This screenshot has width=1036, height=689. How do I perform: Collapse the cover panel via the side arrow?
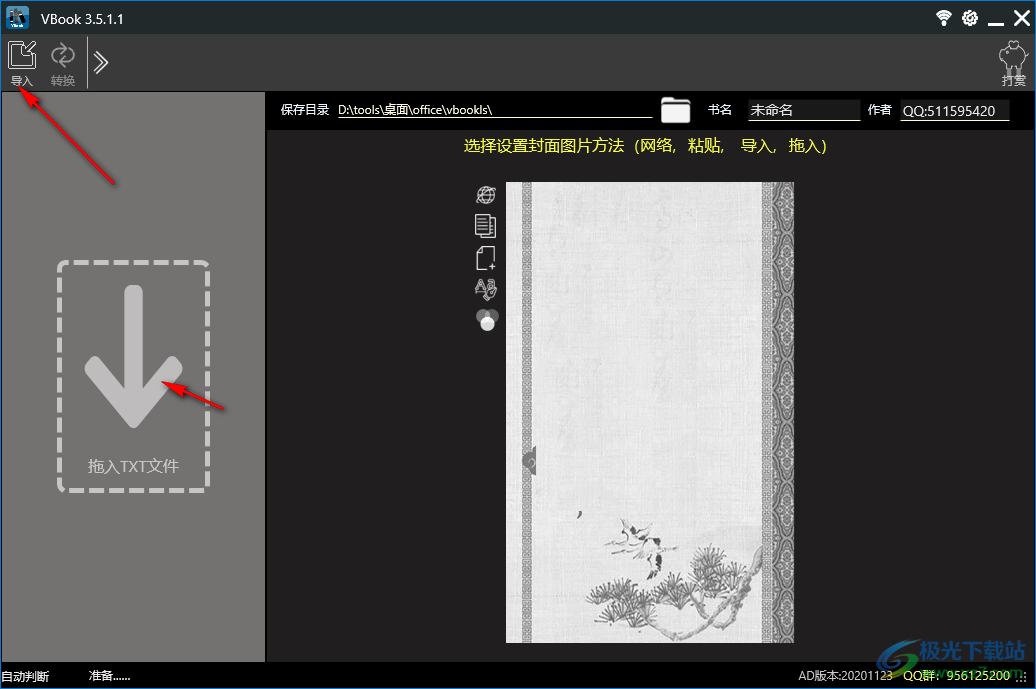click(x=529, y=461)
